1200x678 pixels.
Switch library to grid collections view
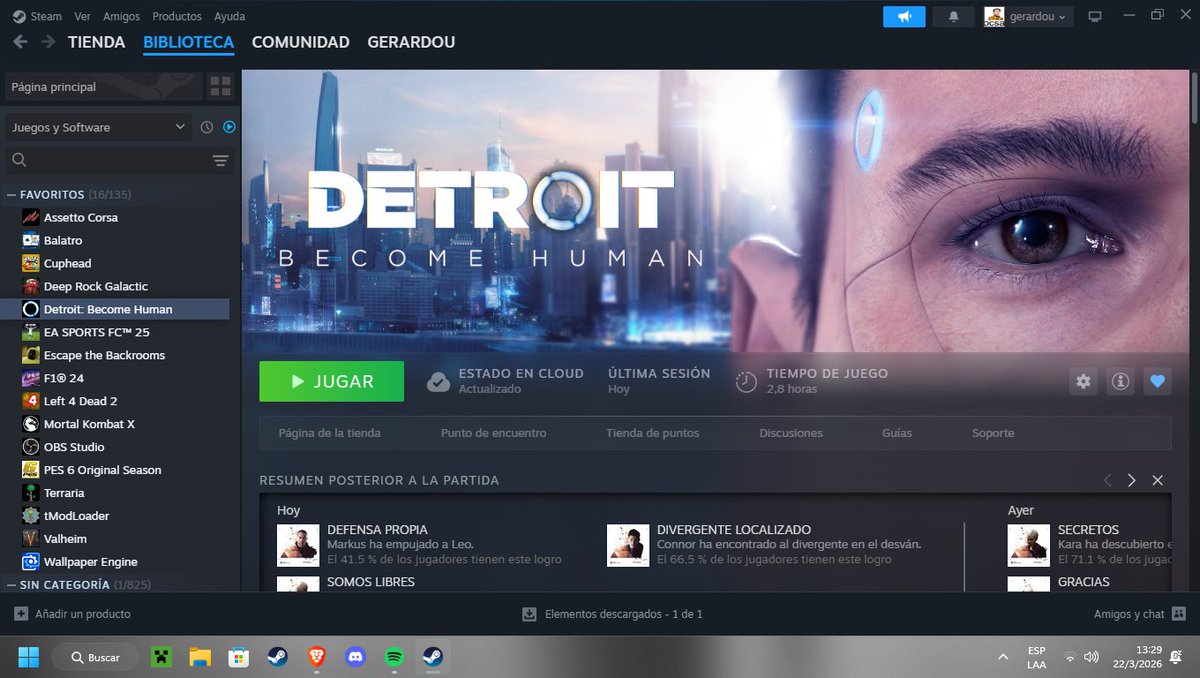220,87
